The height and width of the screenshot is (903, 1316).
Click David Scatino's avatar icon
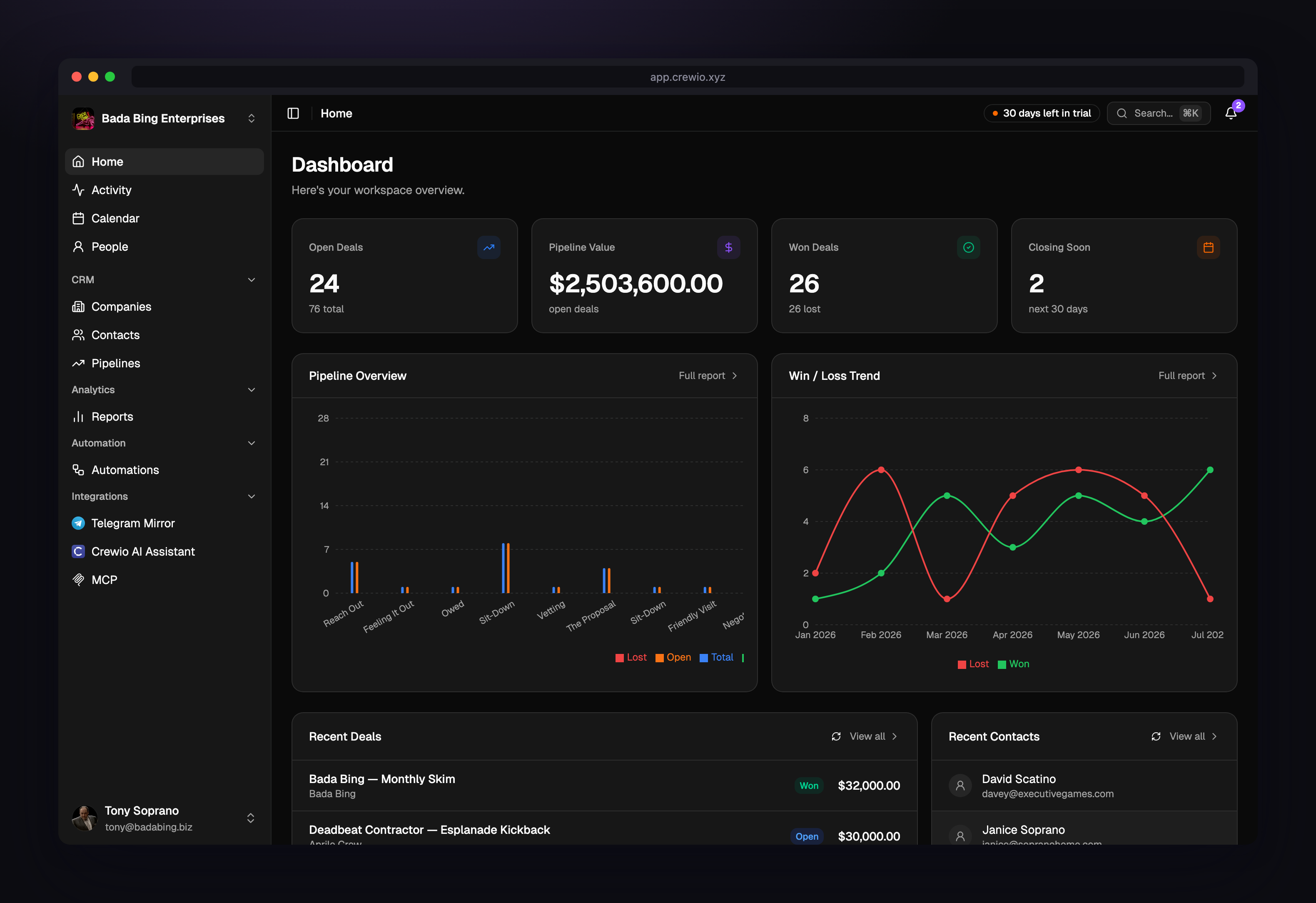[960, 786]
